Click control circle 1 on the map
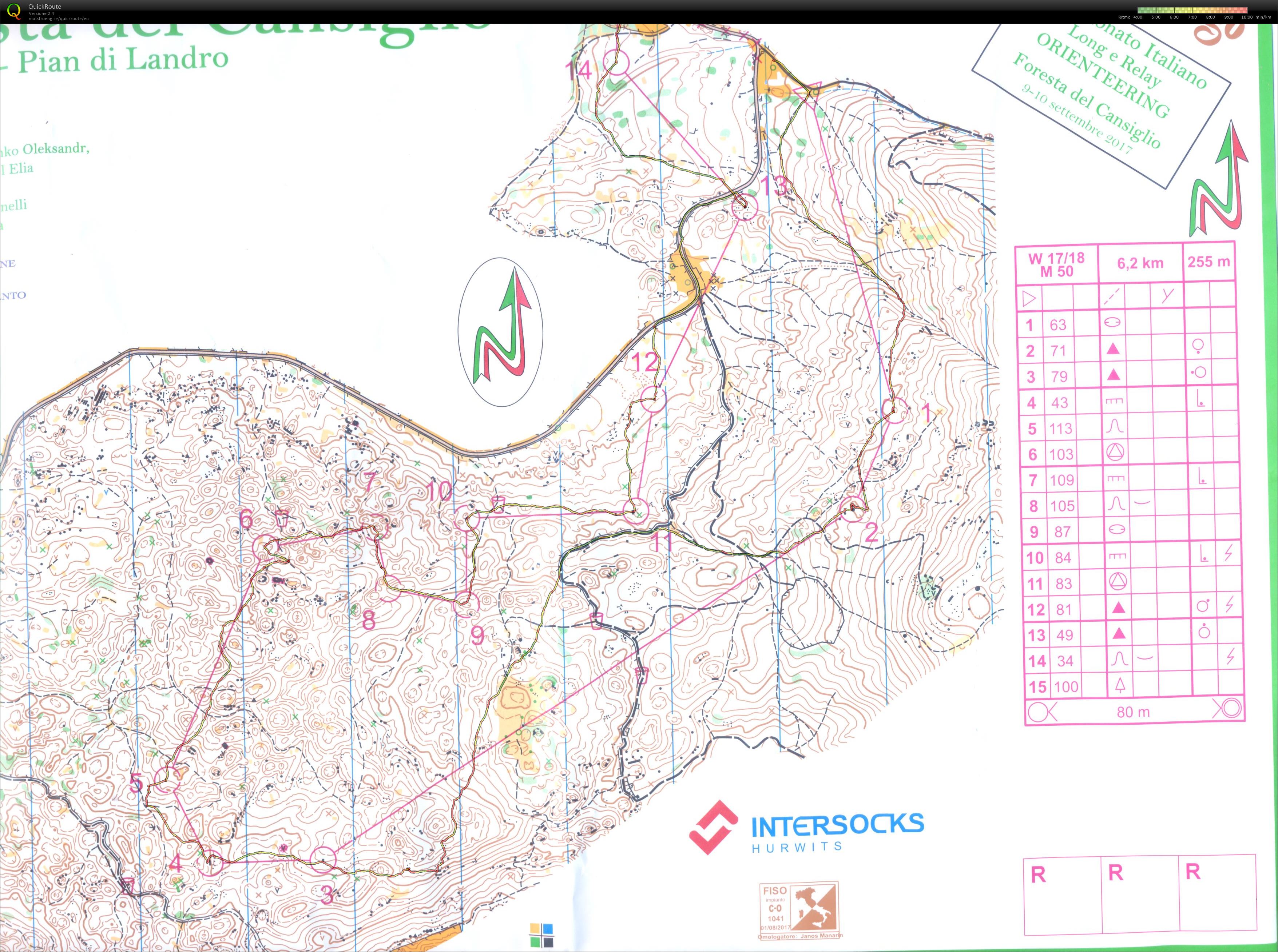 895,410
